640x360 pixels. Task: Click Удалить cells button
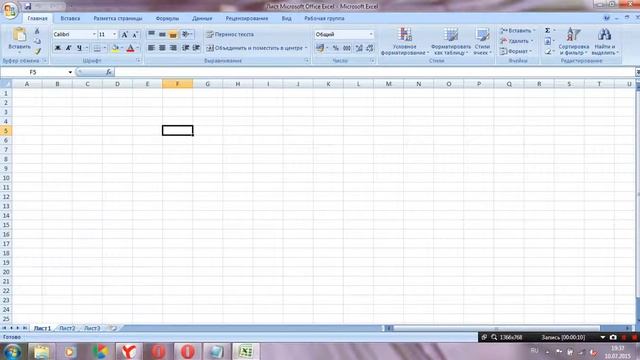click(517, 41)
